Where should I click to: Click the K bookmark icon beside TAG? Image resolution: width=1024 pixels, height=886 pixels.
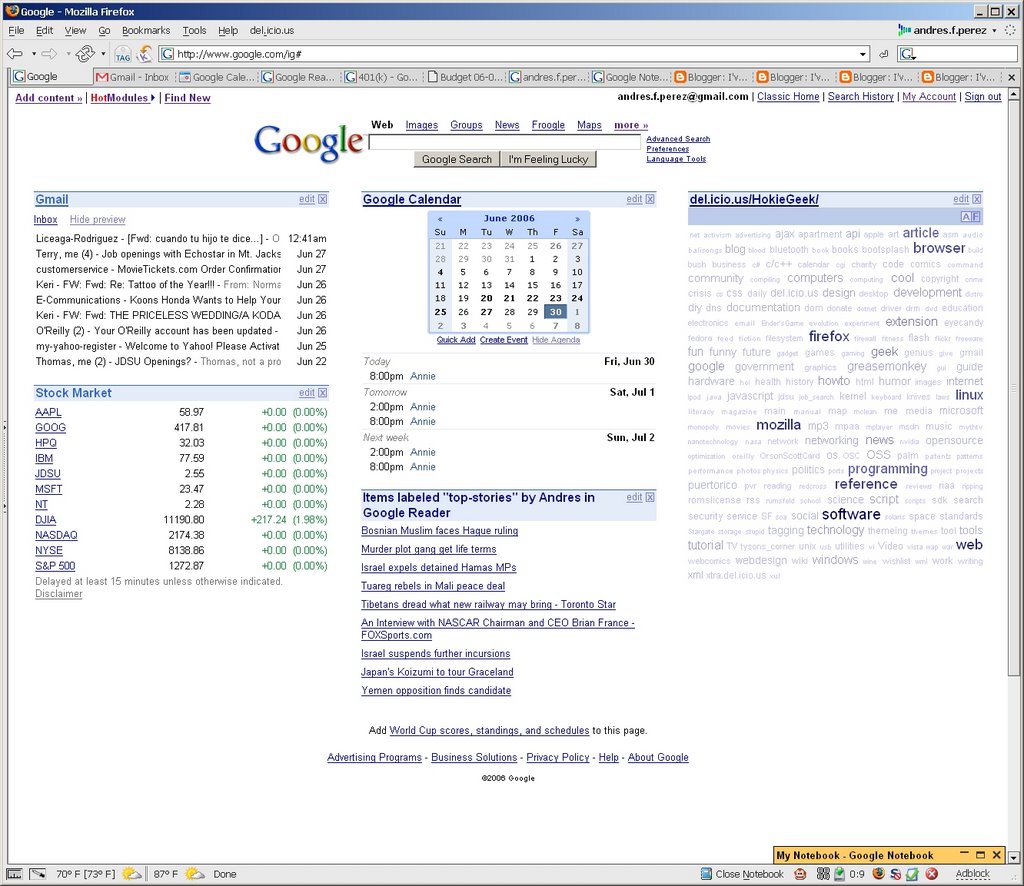(144, 54)
